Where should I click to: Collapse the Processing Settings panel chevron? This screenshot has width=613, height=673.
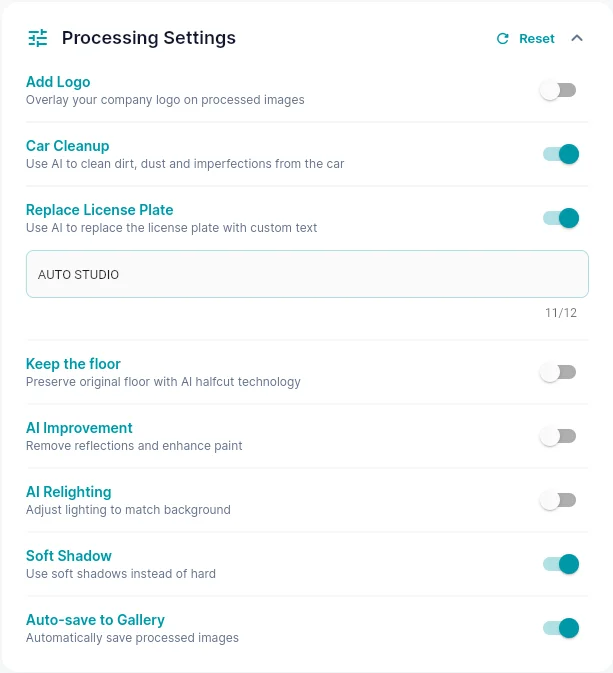(x=577, y=38)
